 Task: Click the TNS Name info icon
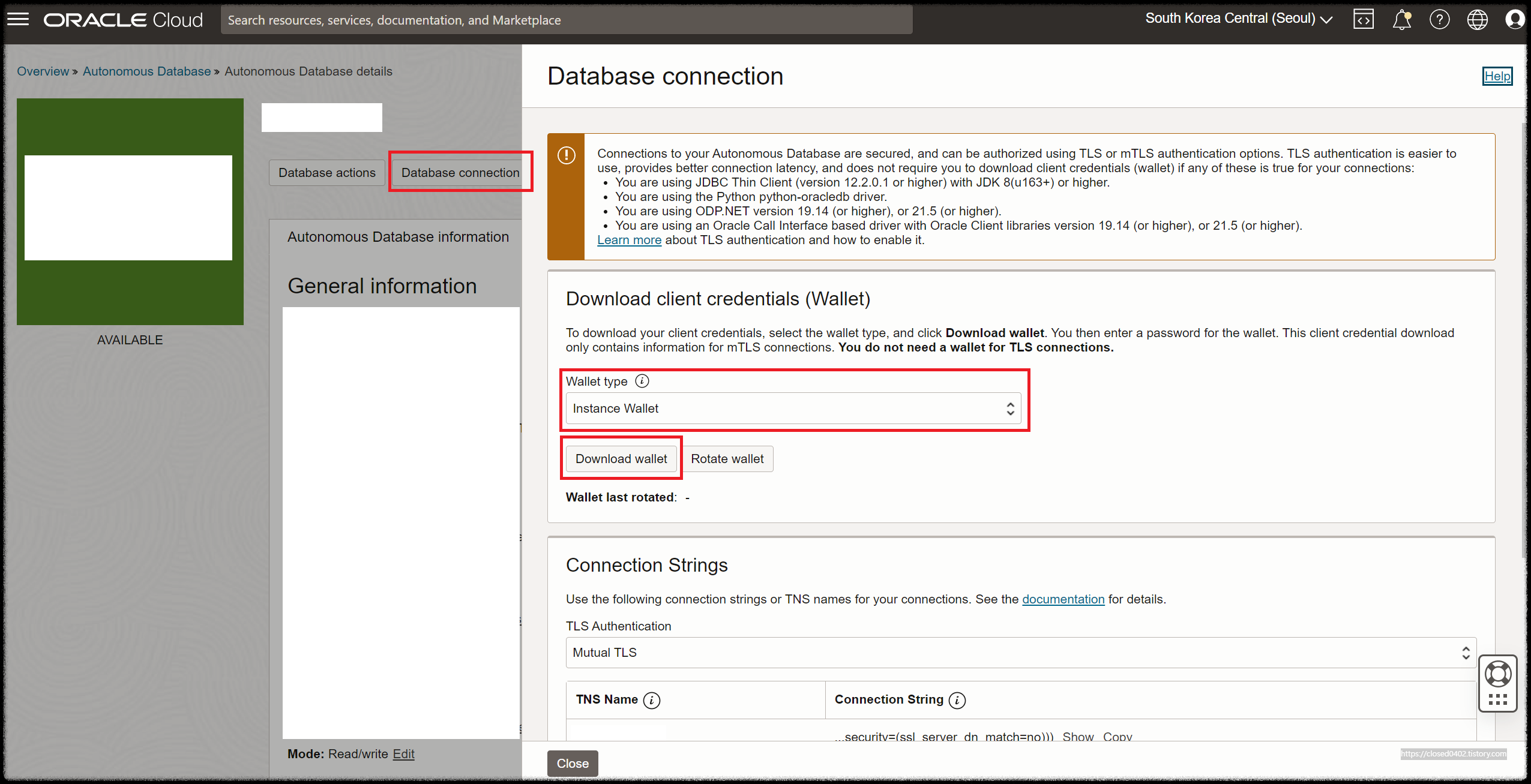651,700
